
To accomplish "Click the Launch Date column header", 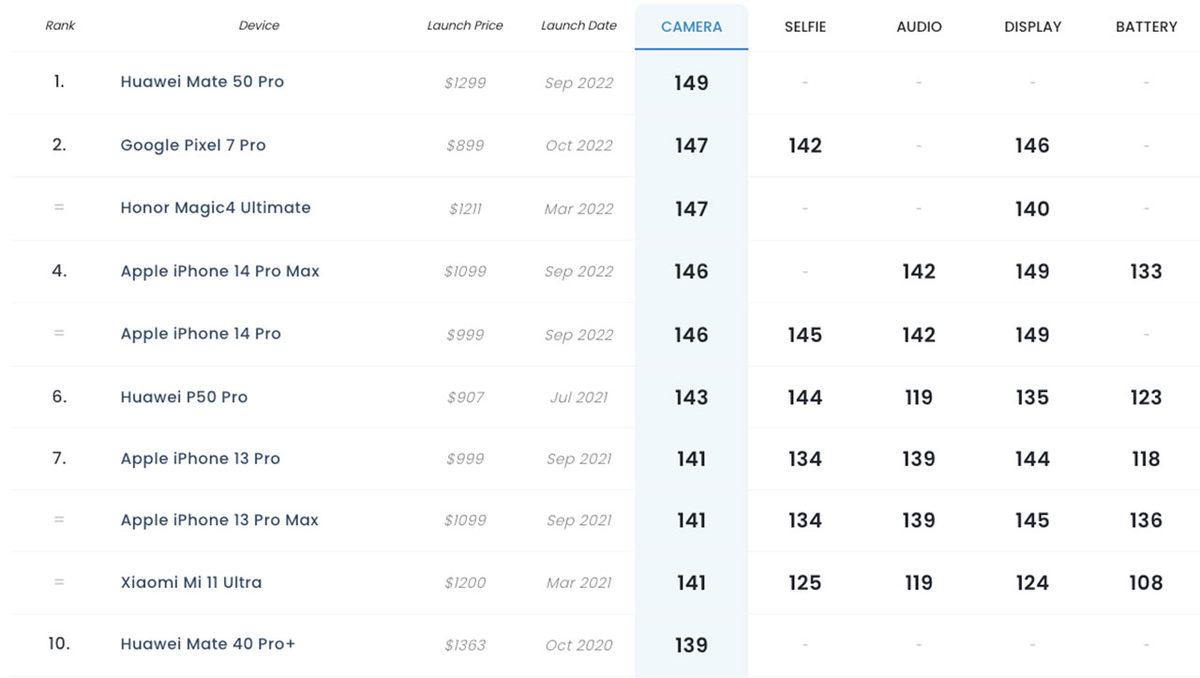I will [x=579, y=26].
